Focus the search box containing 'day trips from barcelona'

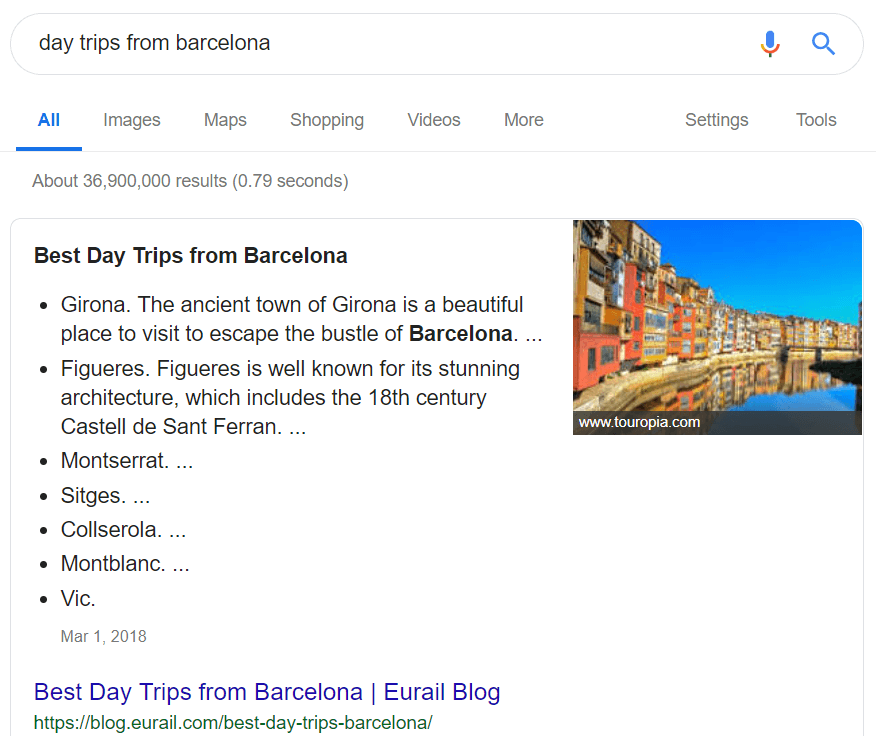(380, 44)
